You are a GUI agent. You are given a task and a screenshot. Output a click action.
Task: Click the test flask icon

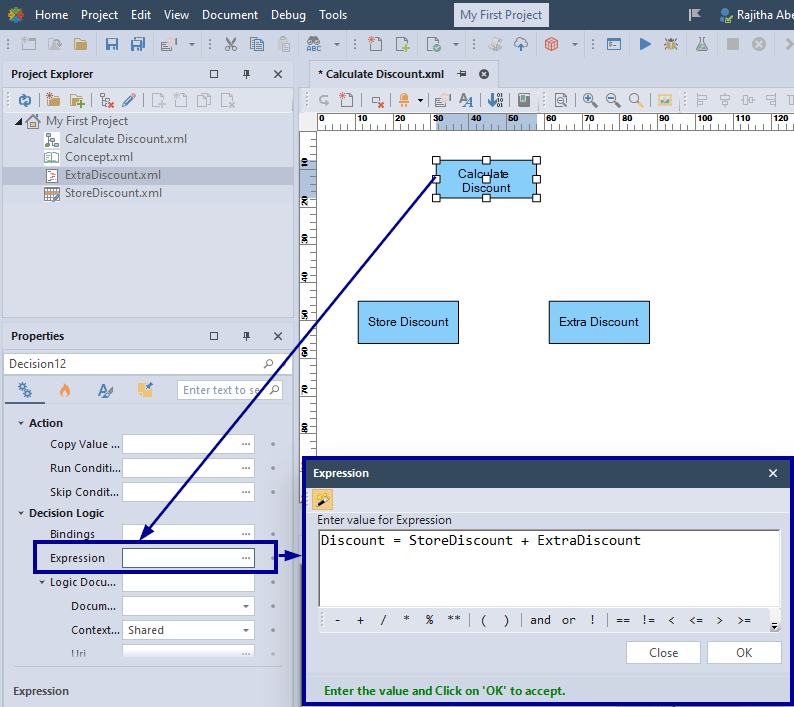(x=702, y=45)
